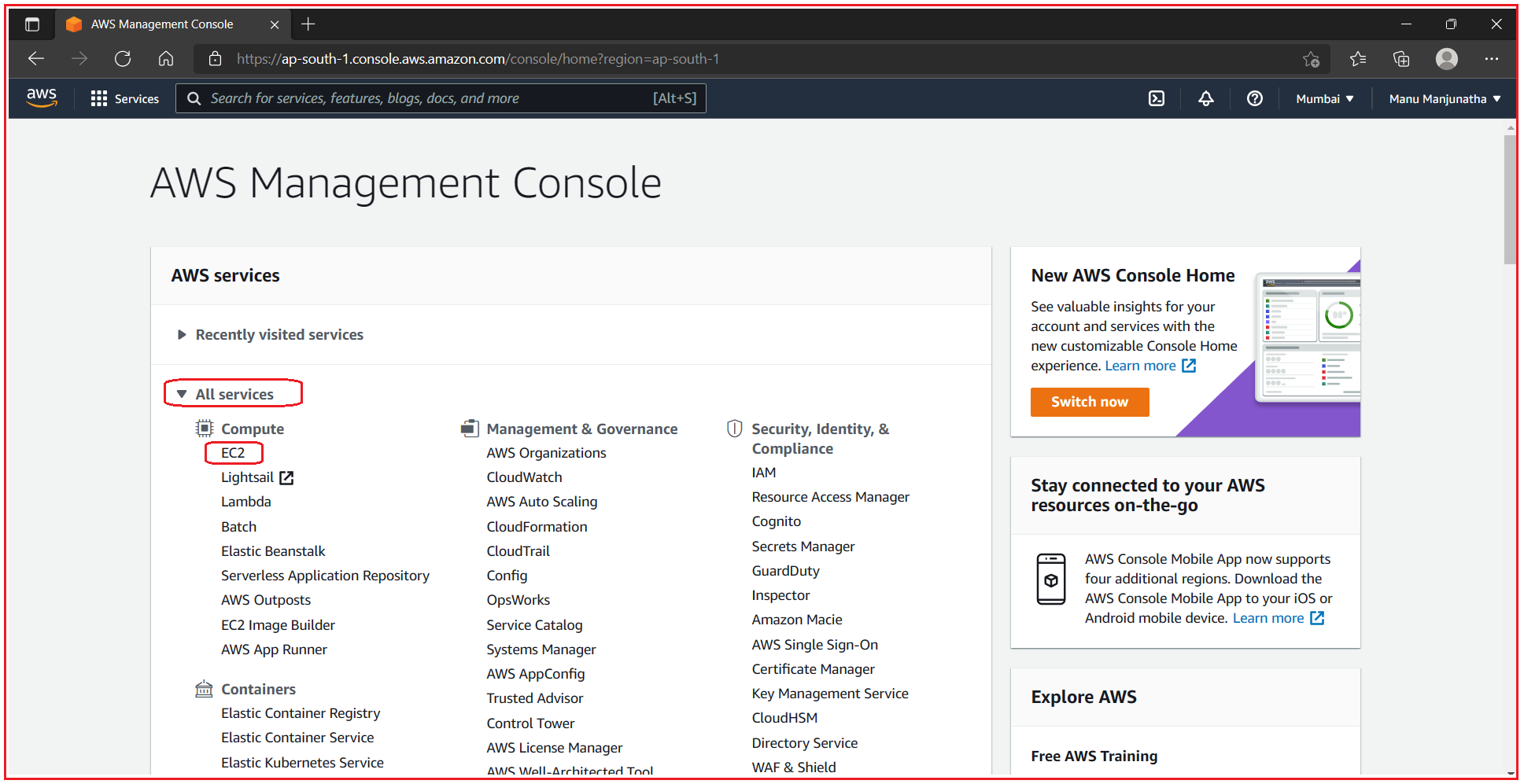Screen dimensions: 1524x784
Task: Open the notifications bell icon
Action: click(1205, 98)
